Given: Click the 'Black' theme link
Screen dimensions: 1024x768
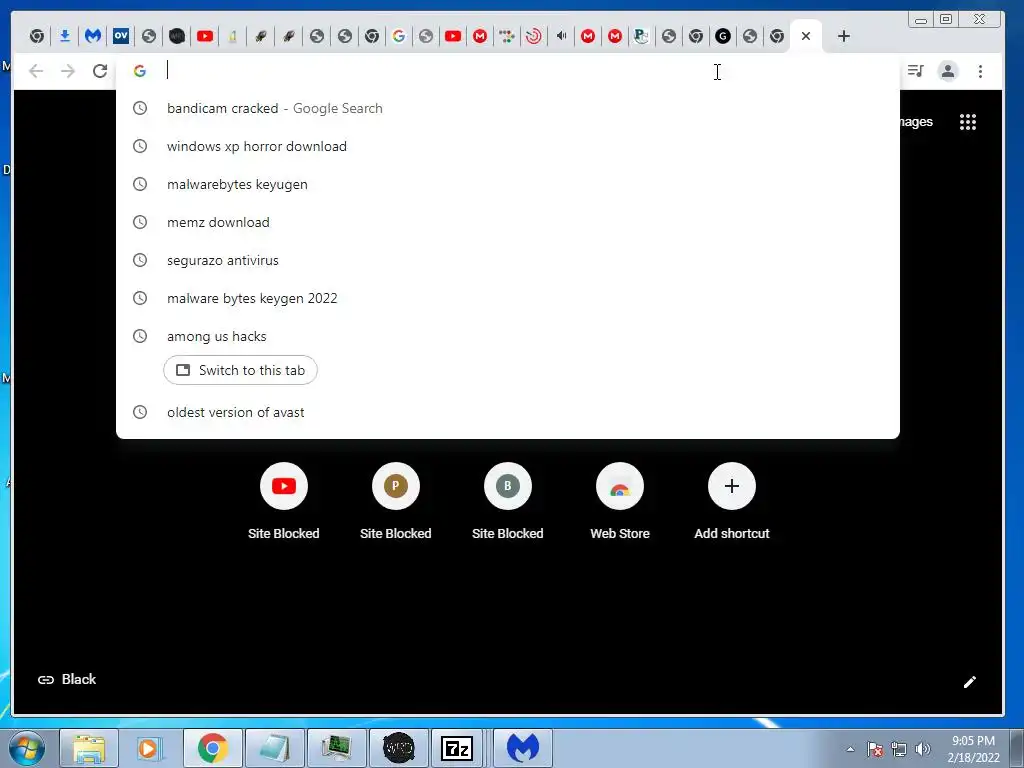Looking at the screenshot, I should point(67,679).
